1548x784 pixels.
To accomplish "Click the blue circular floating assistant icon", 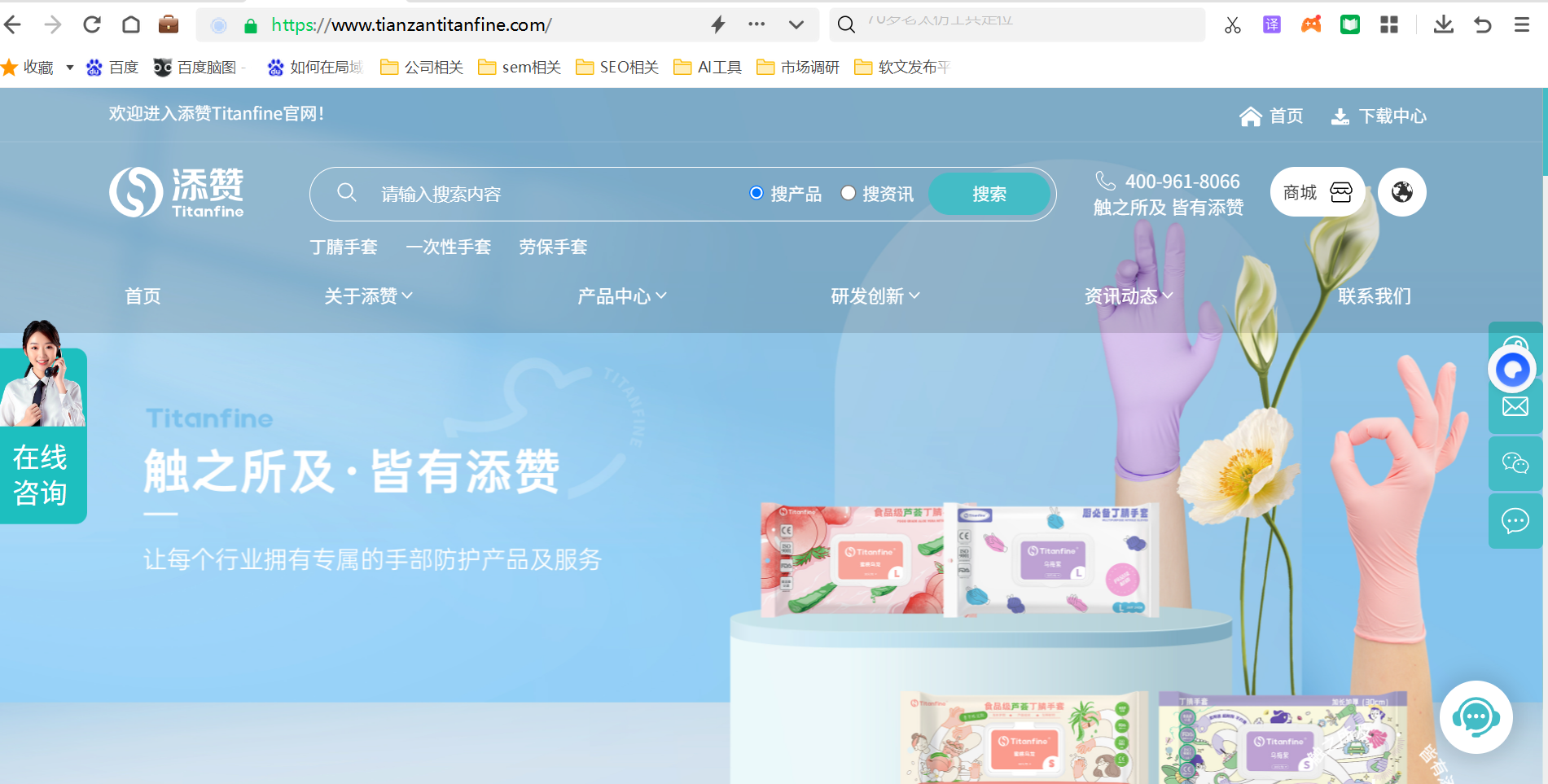I will pos(1512,370).
